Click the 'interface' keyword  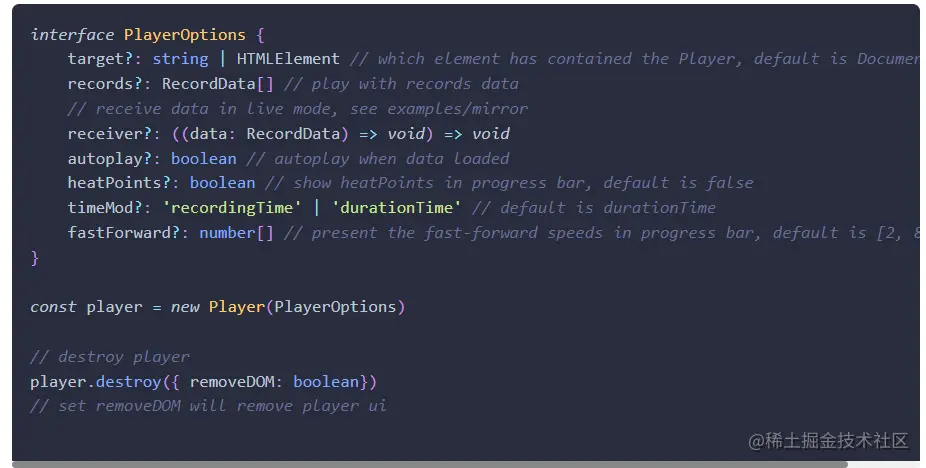point(72,35)
